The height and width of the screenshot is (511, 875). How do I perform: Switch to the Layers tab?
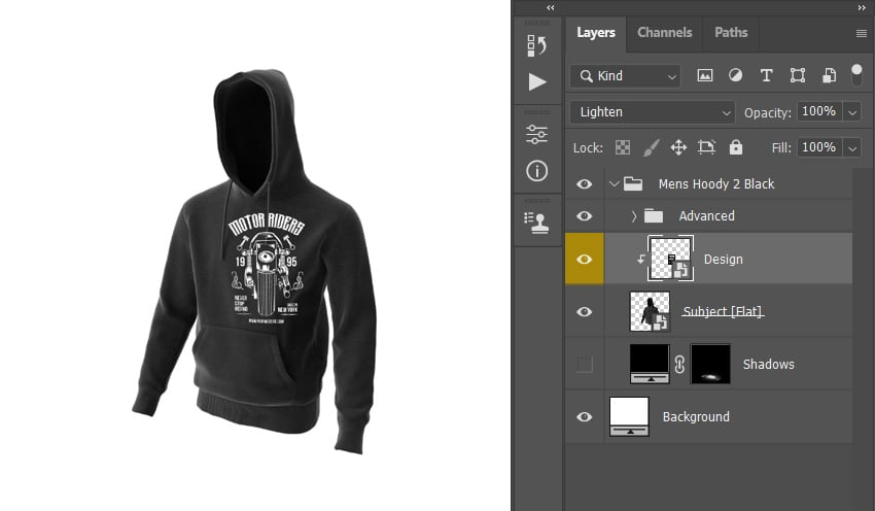tap(595, 33)
